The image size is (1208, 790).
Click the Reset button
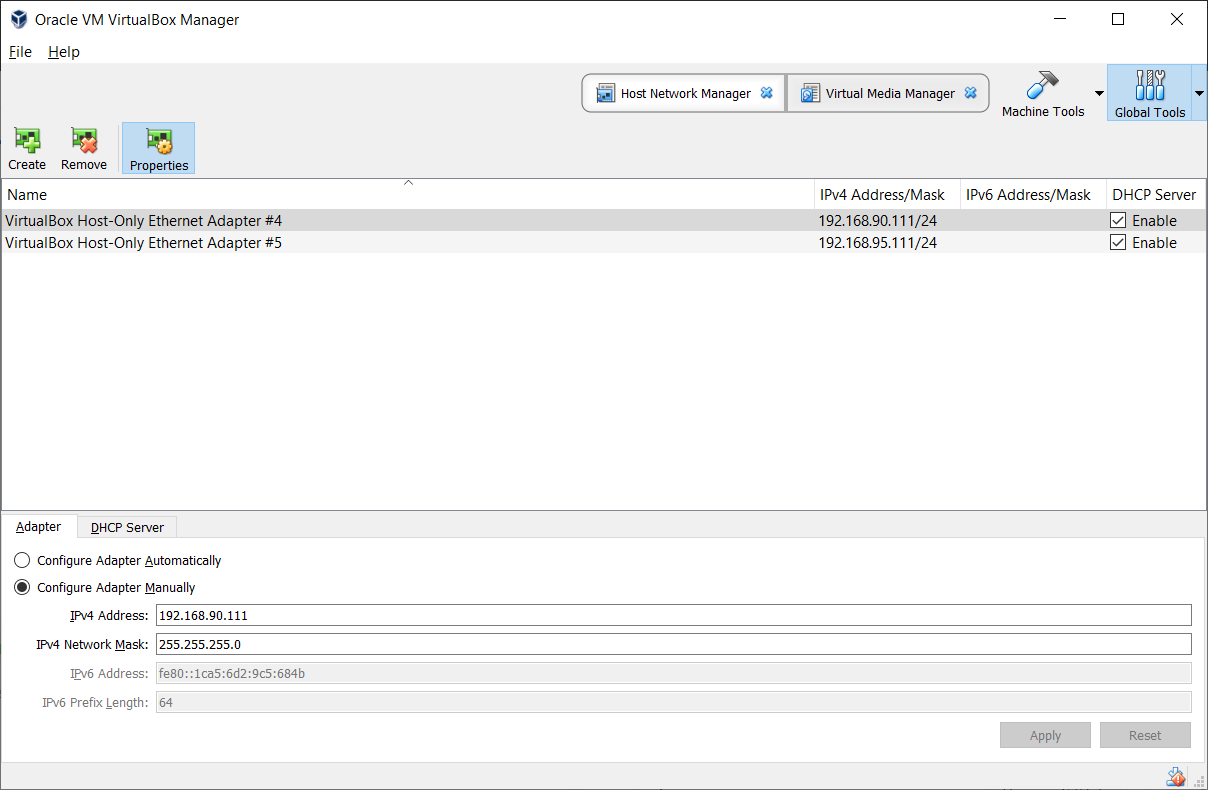click(1145, 735)
